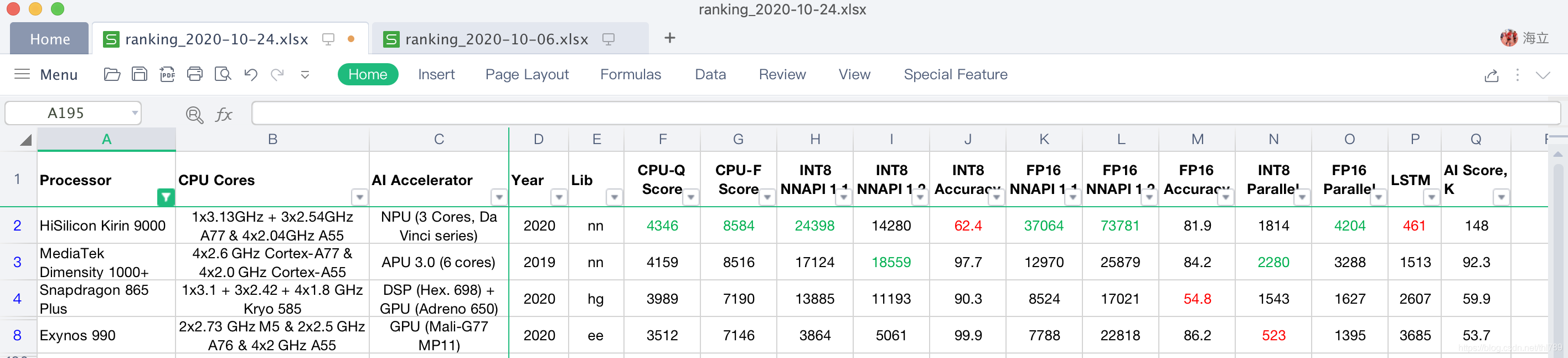1568x358 pixels.
Task: Select cell APU 3.0 (6 cores)
Action: 439,262
